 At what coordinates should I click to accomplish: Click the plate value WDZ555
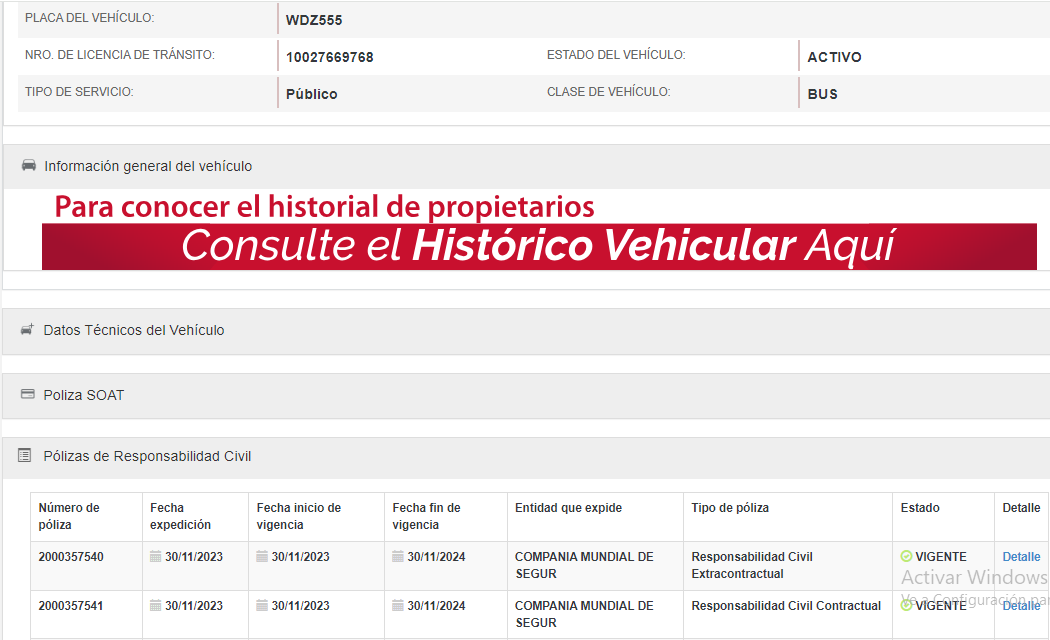tap(313, 20)
